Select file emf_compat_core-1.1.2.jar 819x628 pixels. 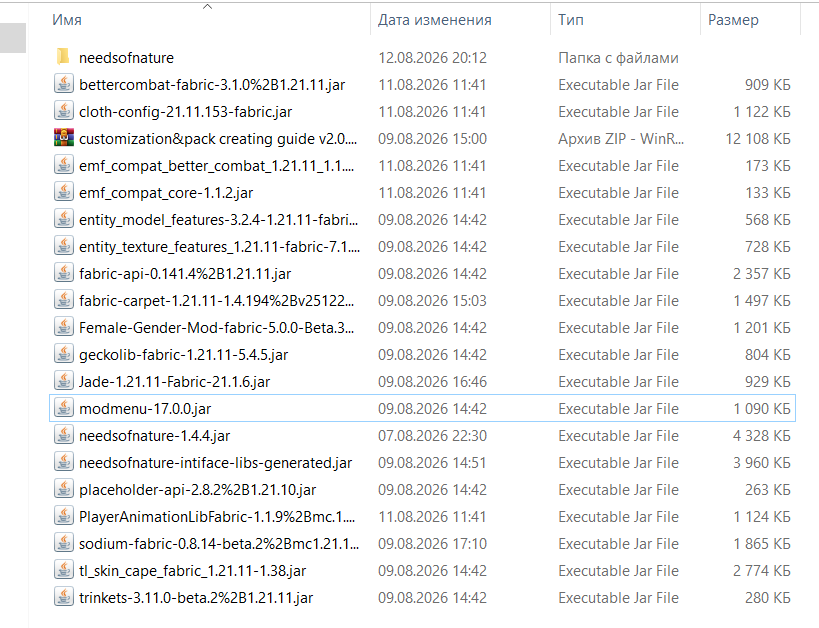pos(166,193)
